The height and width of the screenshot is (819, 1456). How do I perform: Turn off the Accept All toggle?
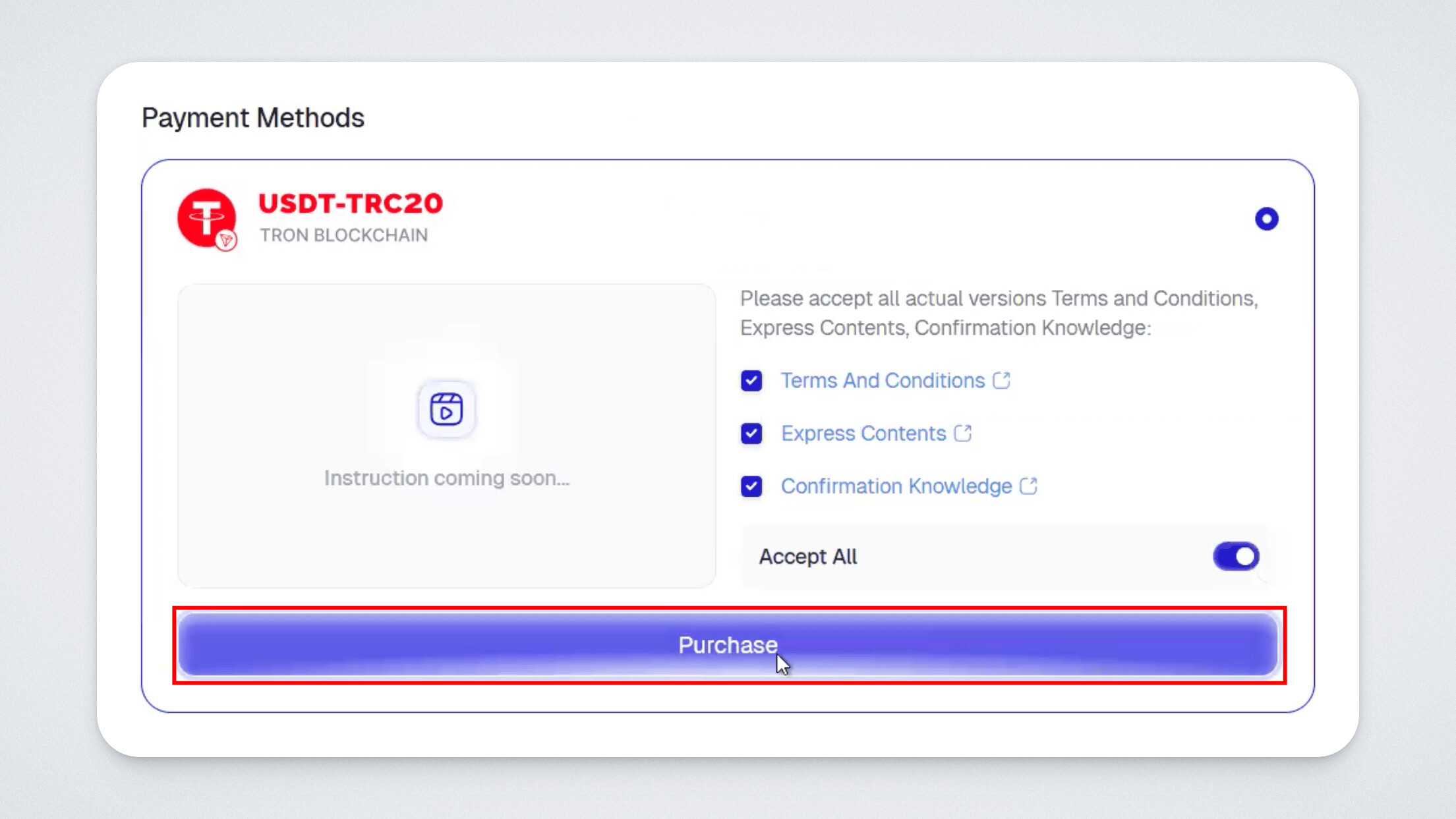[1236, 557]
